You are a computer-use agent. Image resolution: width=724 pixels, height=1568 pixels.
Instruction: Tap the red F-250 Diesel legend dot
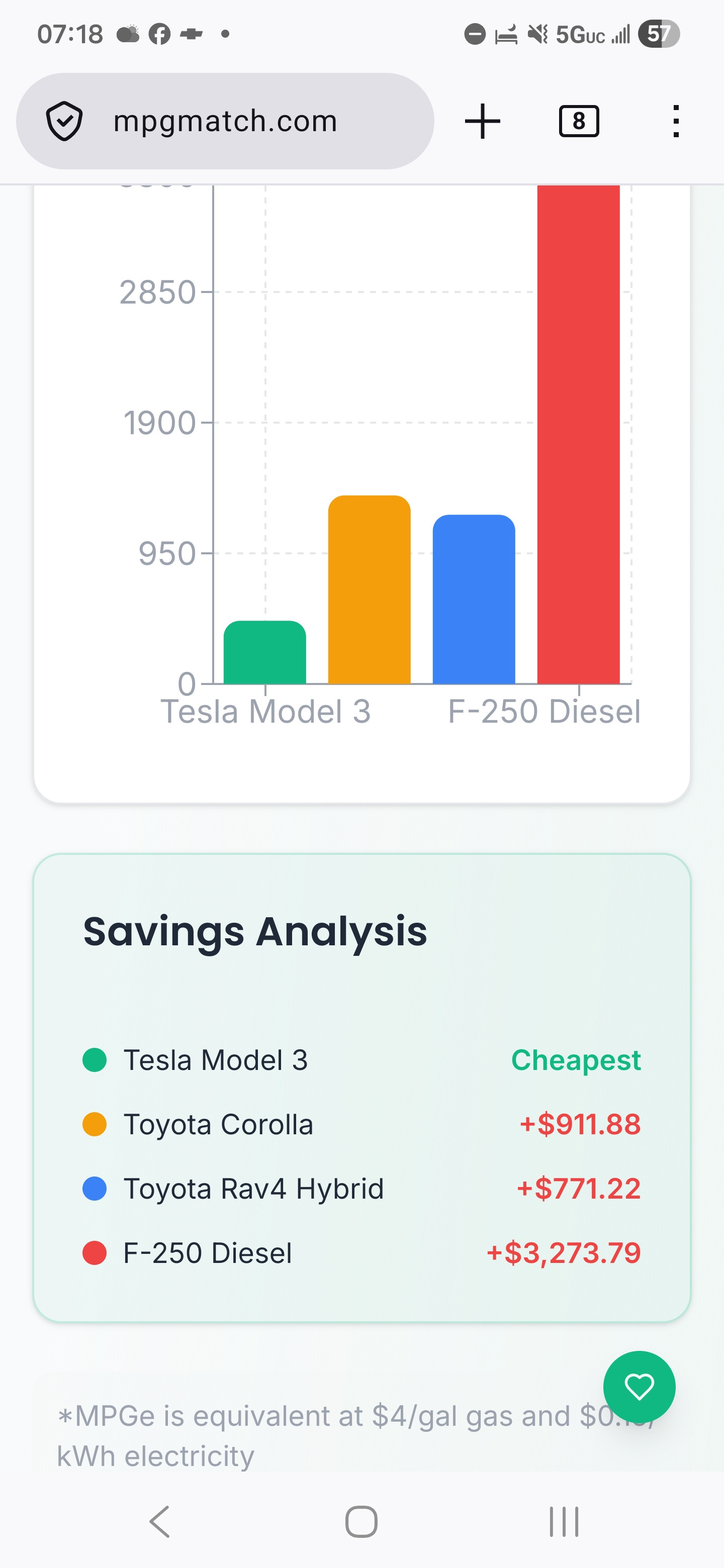(x=95, y=1253)
